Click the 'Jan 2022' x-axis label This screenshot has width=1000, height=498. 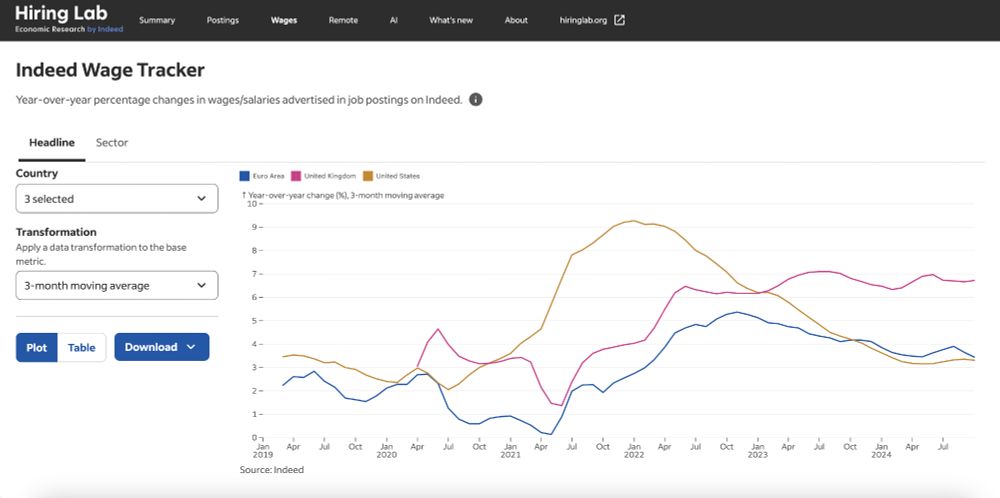pyautogui.click(x=633, y=451)
